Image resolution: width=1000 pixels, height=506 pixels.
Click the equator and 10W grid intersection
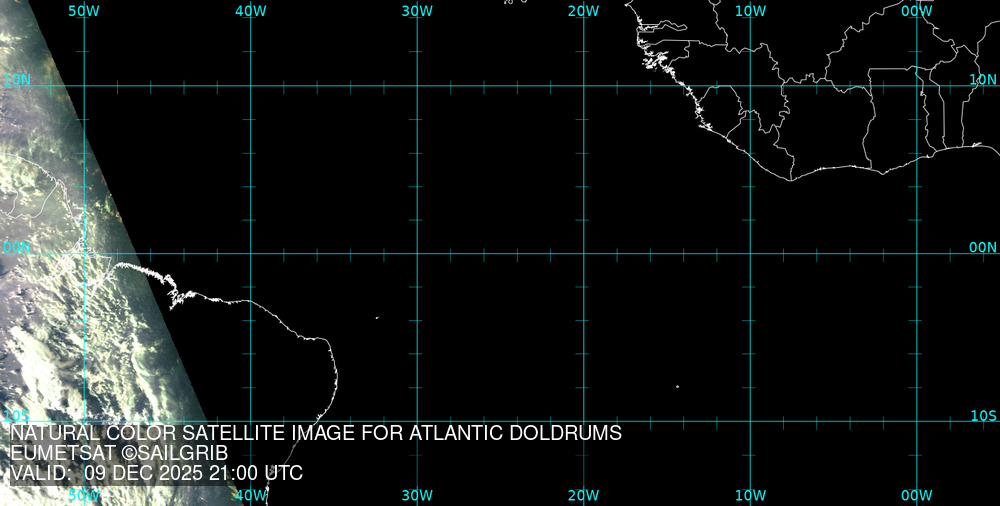(750, 253)
